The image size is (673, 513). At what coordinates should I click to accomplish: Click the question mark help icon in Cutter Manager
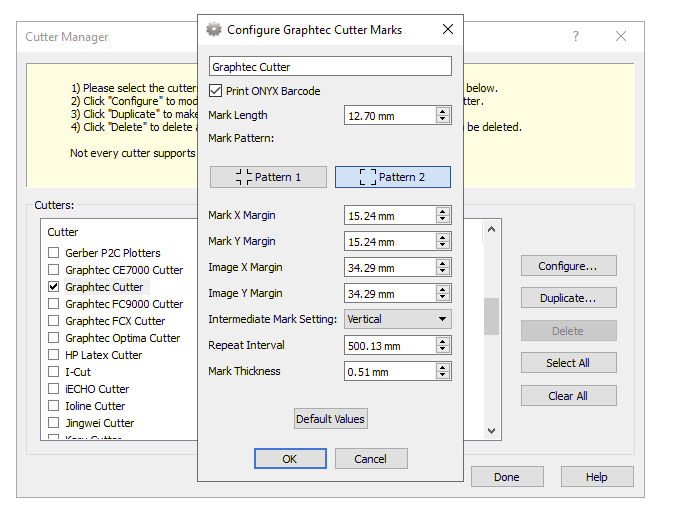[x=576, y=36]
